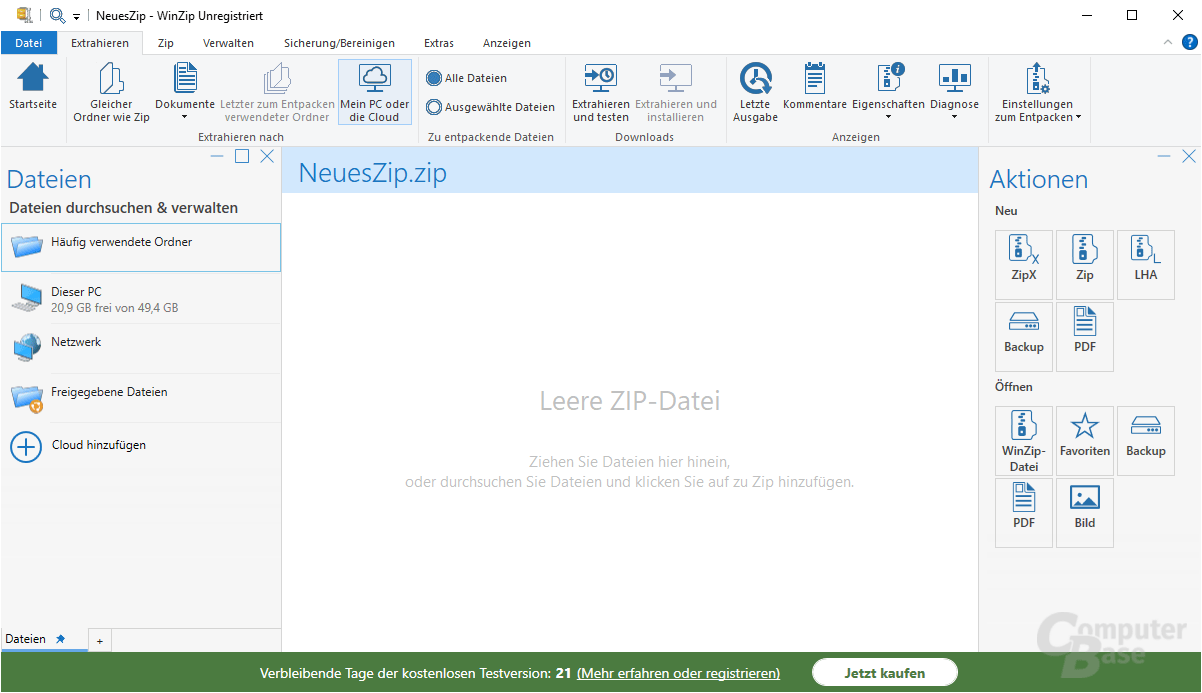Viewport: 1202px width, 693px height.
Task: Toggle Mein PC oder die Cloud extraction
Action: (x=374, y=92)
